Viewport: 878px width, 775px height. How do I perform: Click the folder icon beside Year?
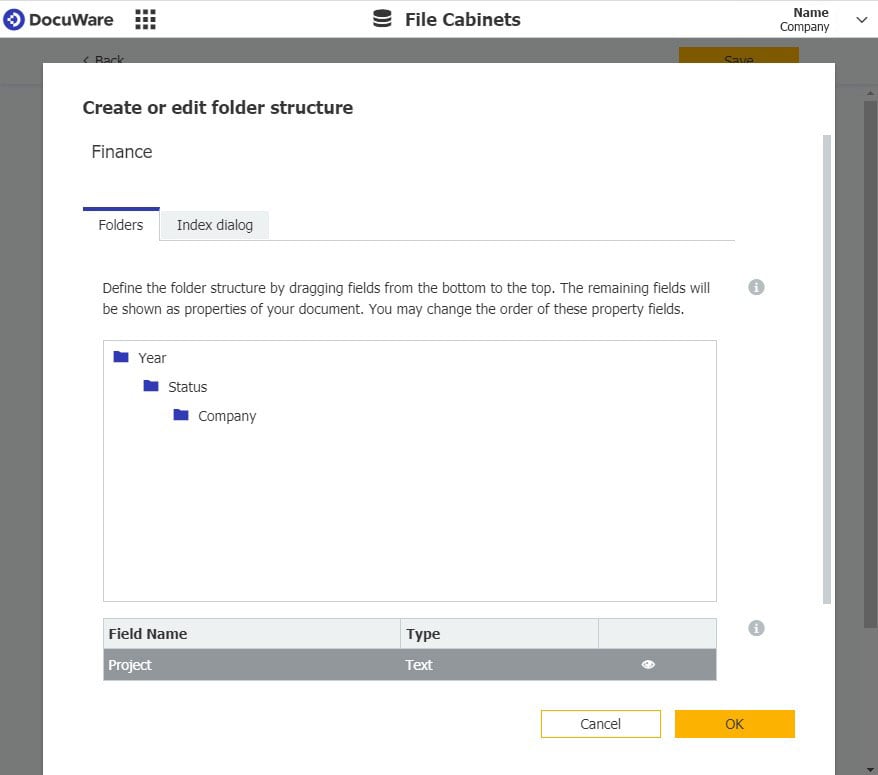[122, 357]
